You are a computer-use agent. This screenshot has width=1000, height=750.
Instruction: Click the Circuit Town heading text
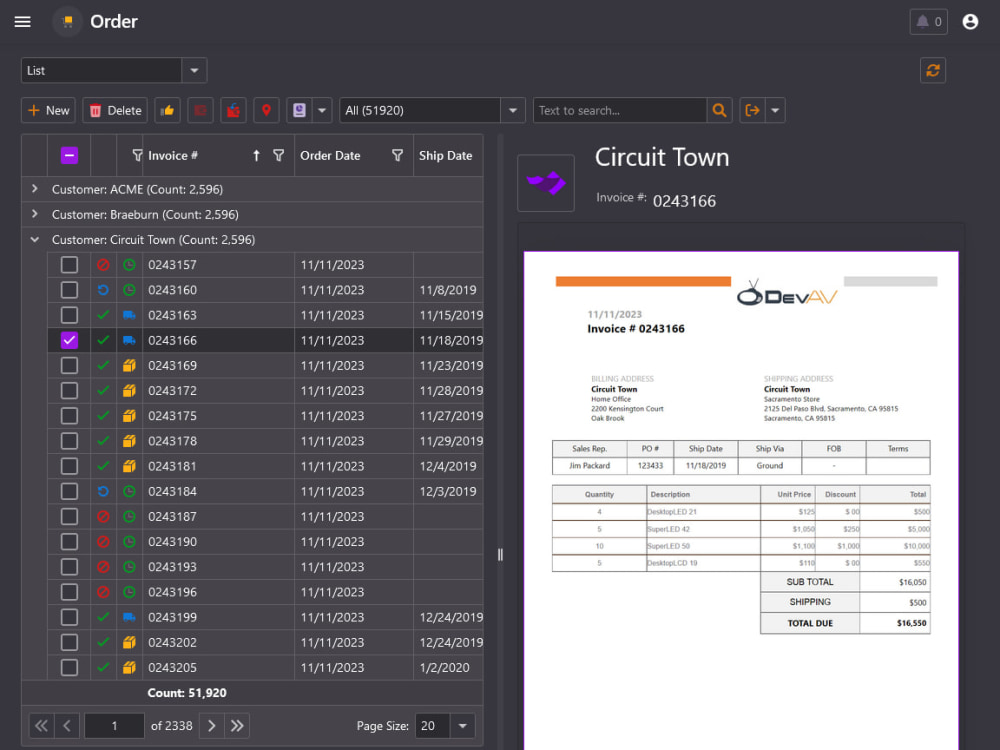pos(662,157)
